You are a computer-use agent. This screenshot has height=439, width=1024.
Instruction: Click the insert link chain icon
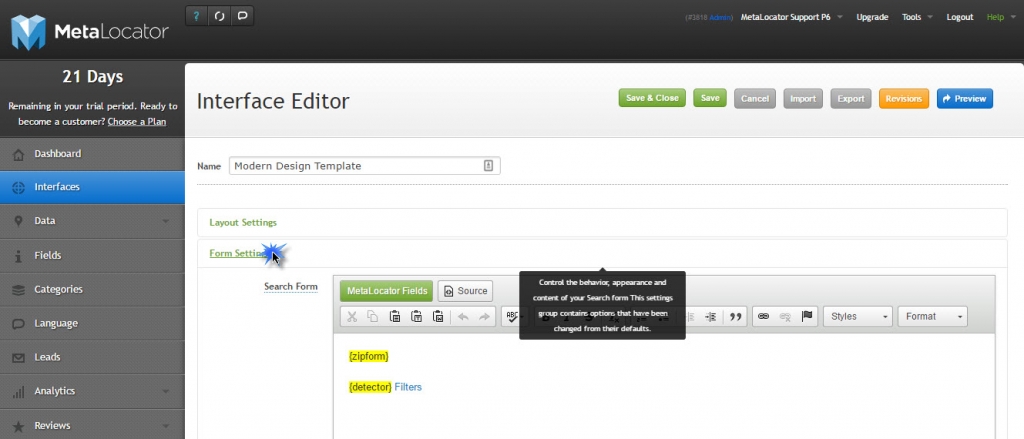[x=763, y=316]
